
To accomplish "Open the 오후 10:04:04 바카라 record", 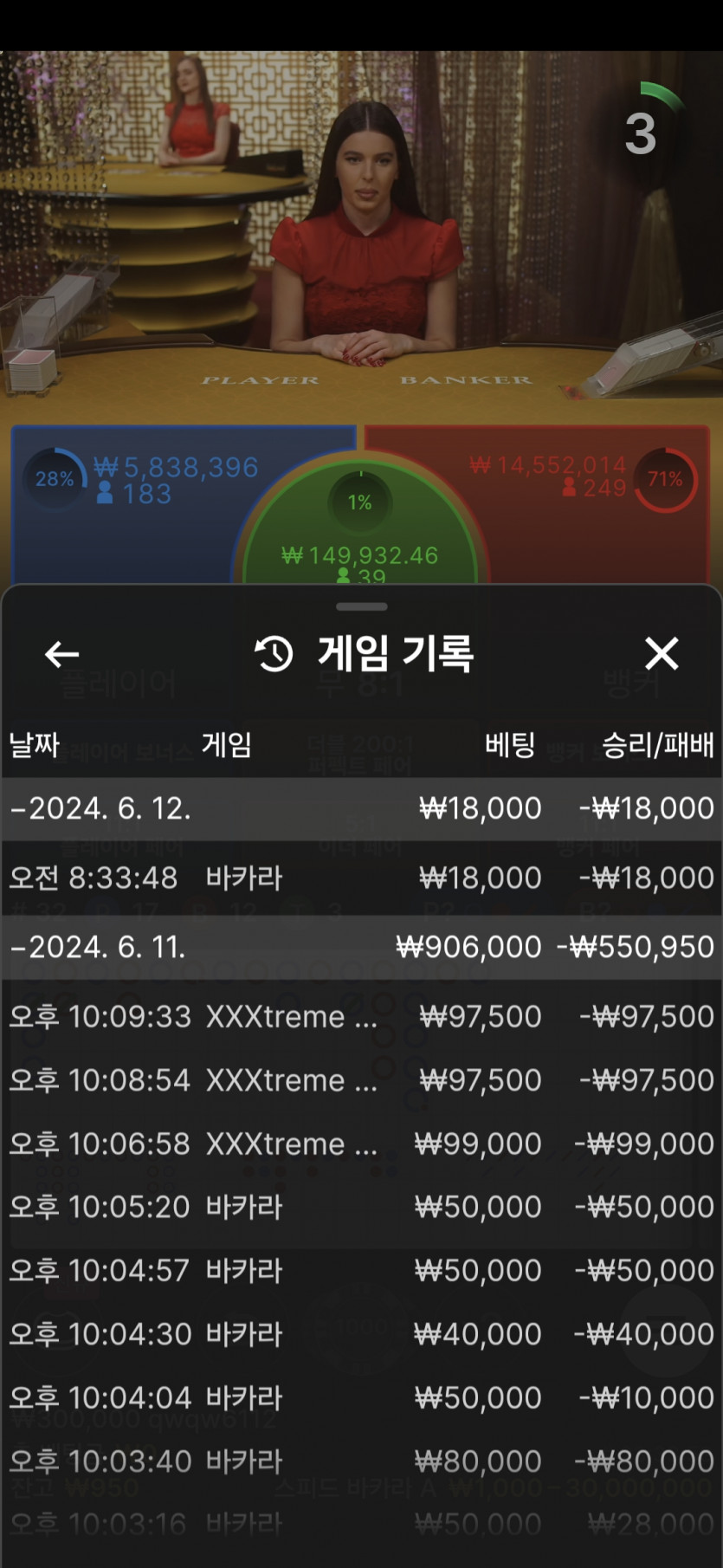I will [x=361, y=1397].
